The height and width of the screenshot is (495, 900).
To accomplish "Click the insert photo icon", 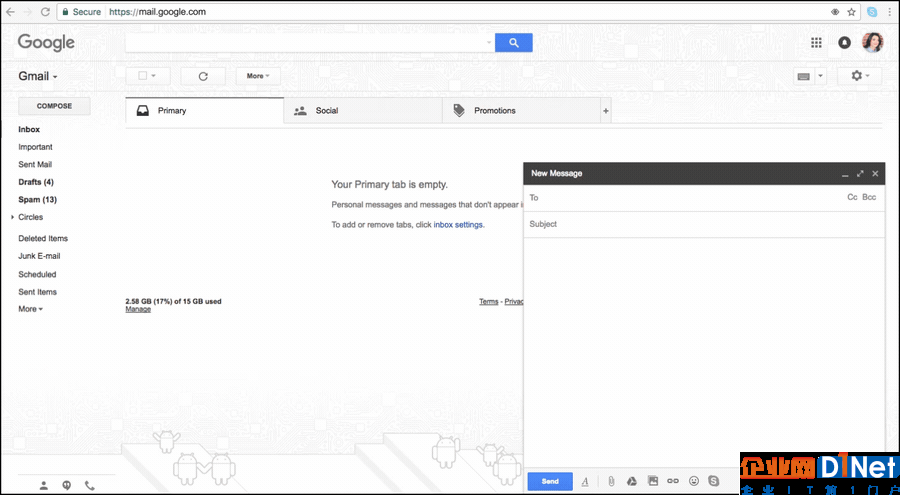I will (653, 481).
